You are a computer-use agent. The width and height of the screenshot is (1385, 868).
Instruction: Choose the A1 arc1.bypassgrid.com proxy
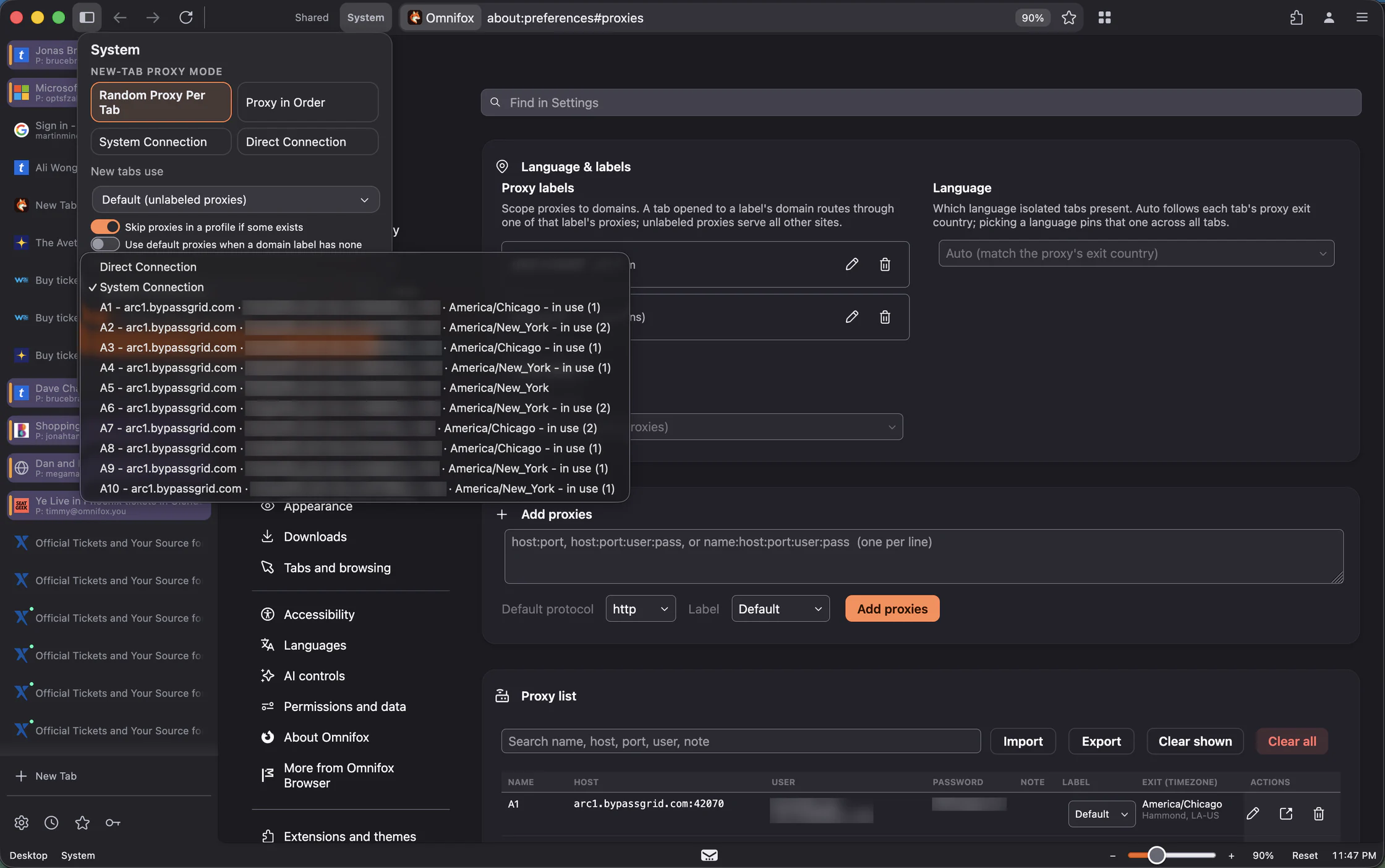(x=355, y=307)
